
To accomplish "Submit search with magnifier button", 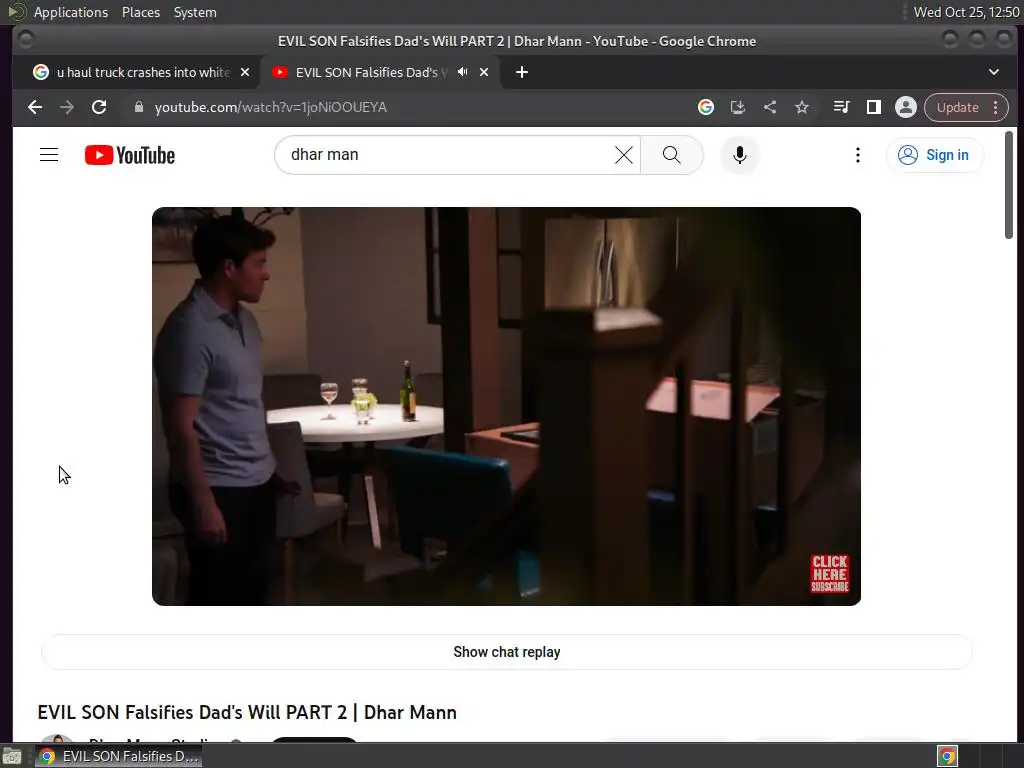I will coord(671,155).
